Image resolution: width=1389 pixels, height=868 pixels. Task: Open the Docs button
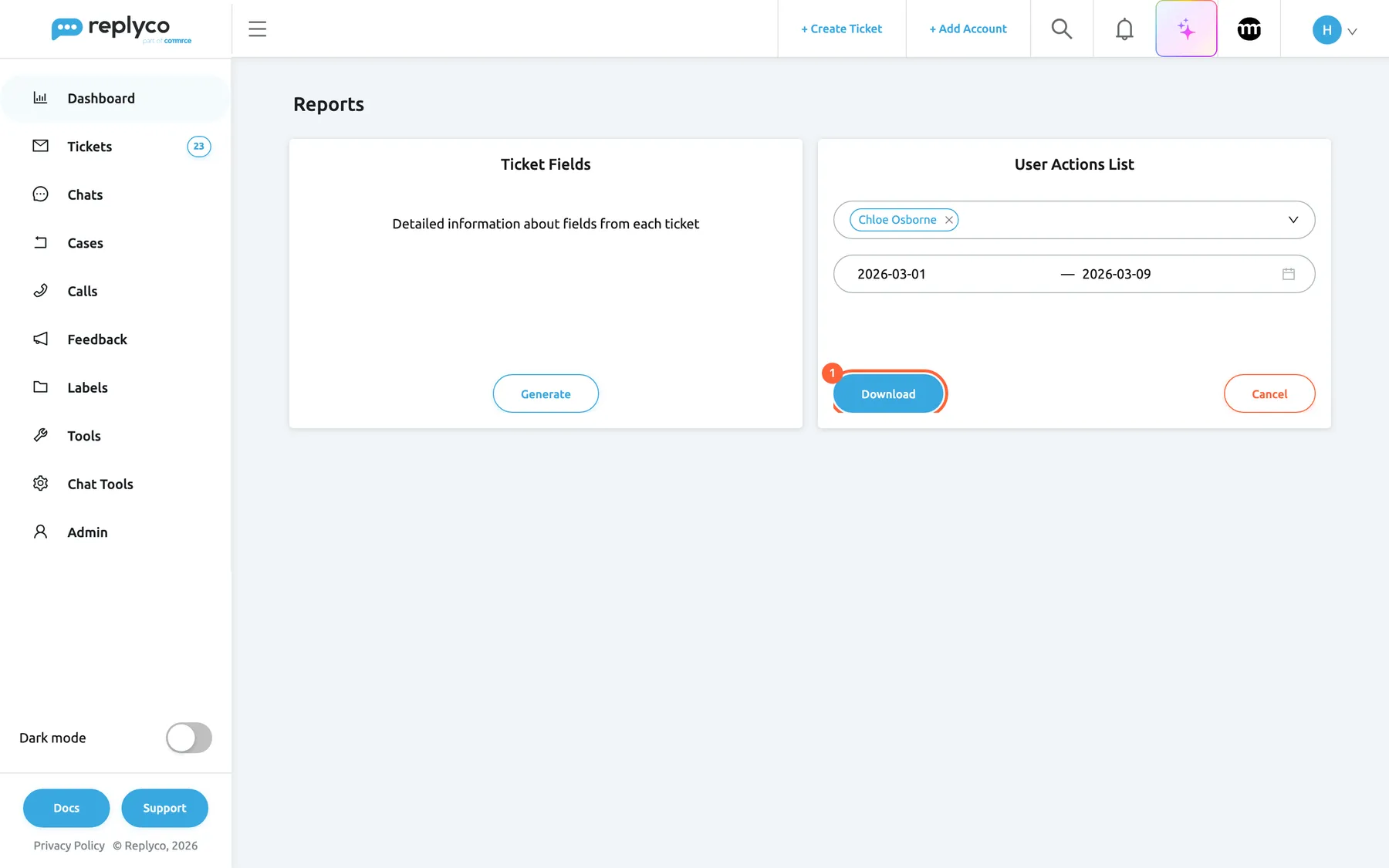click(x=66, y=808)
